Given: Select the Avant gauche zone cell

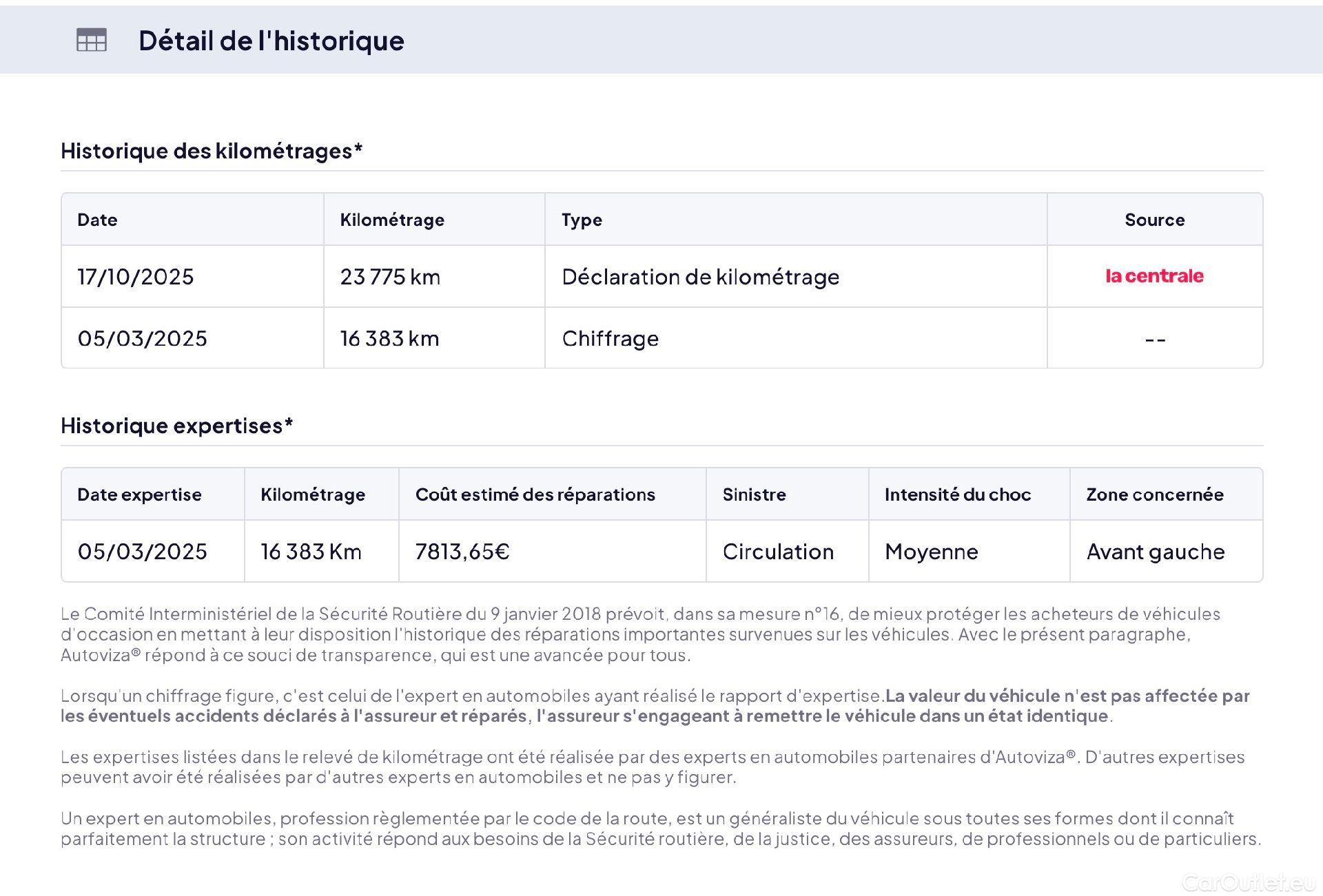Looking at the screenshot, I should [x=1156, y=552].
